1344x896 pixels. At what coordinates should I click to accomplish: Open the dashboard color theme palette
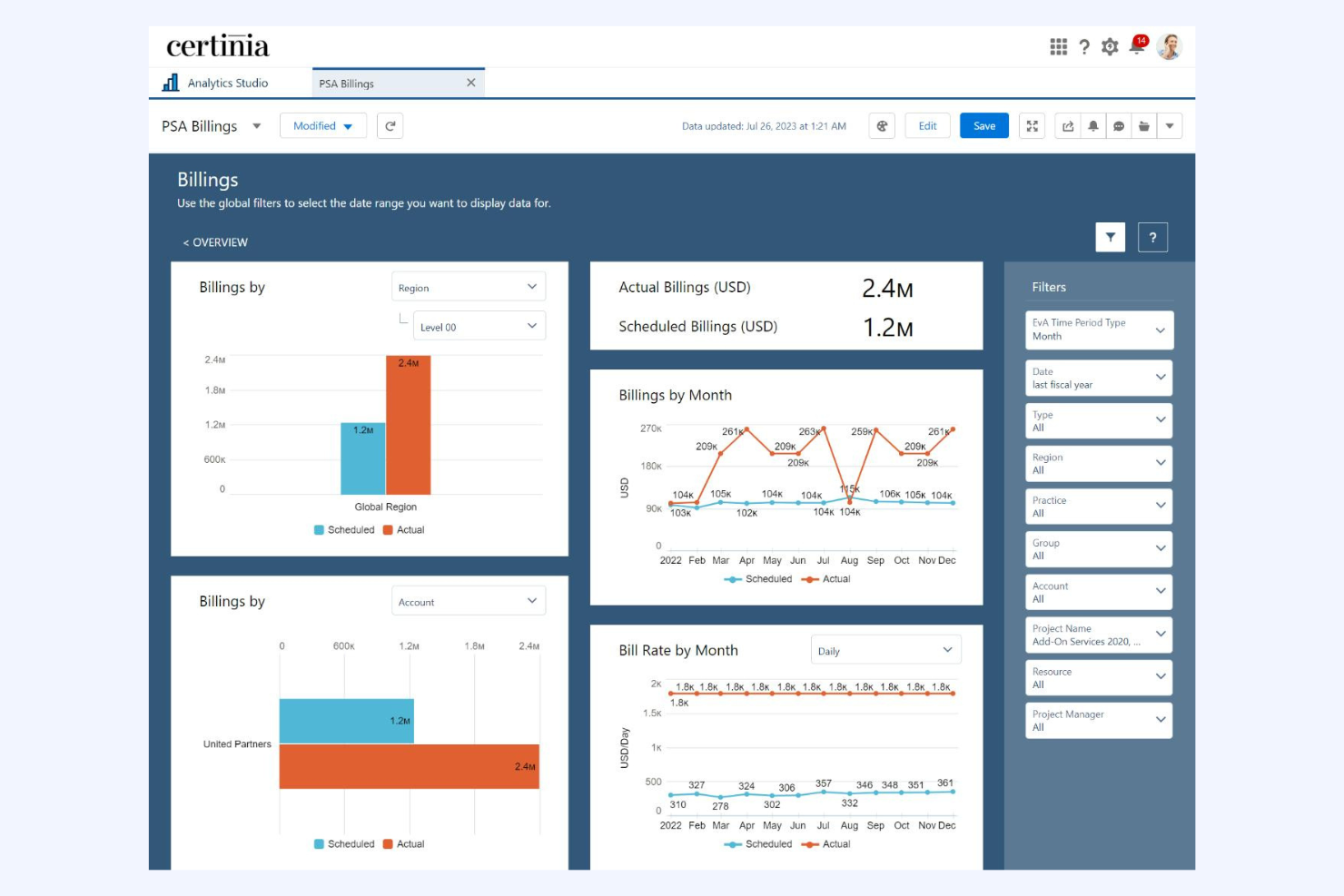pyautogui.click(x=882, y=125)
